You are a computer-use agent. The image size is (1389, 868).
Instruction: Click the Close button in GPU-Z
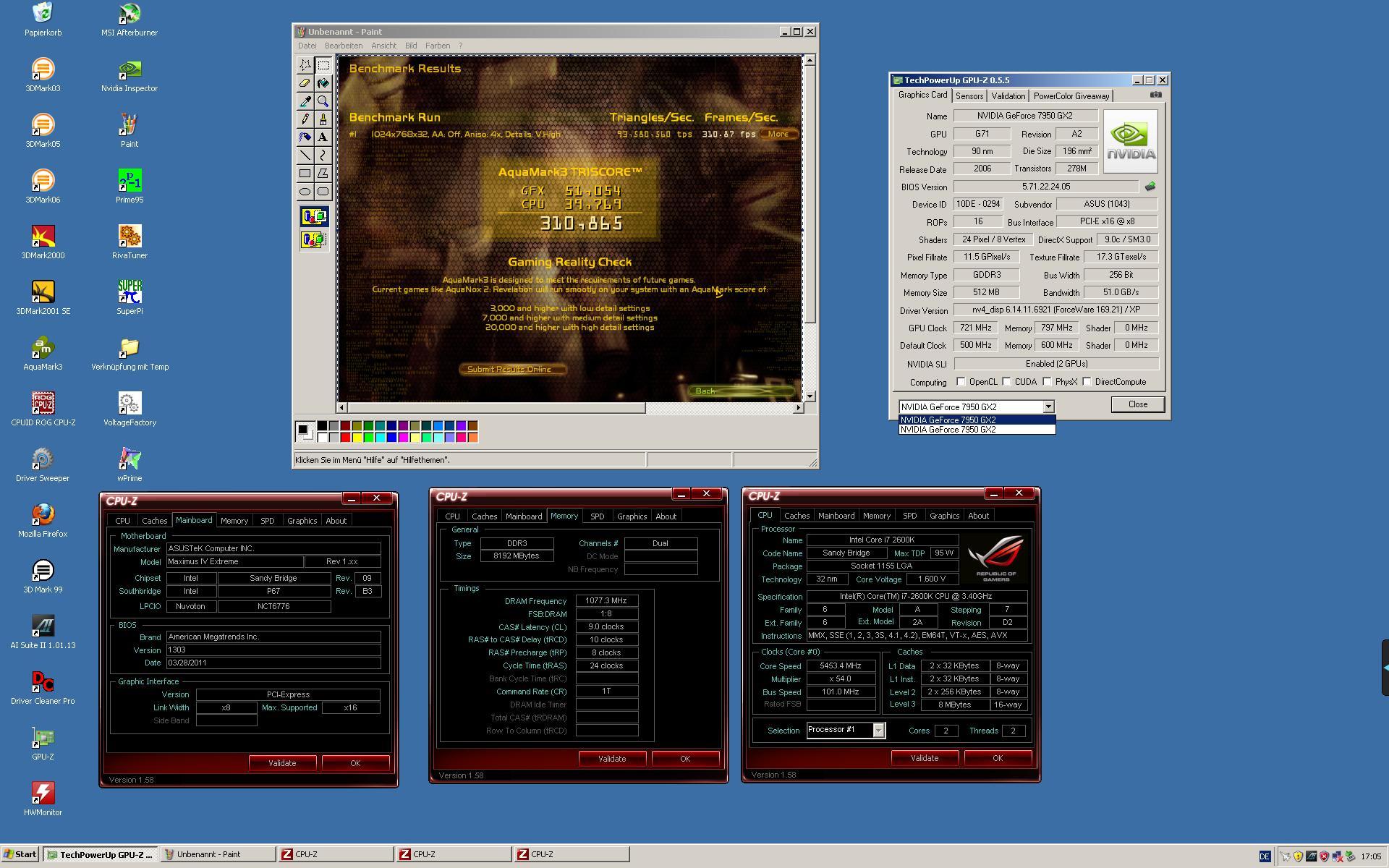(x=1137, y=404)
